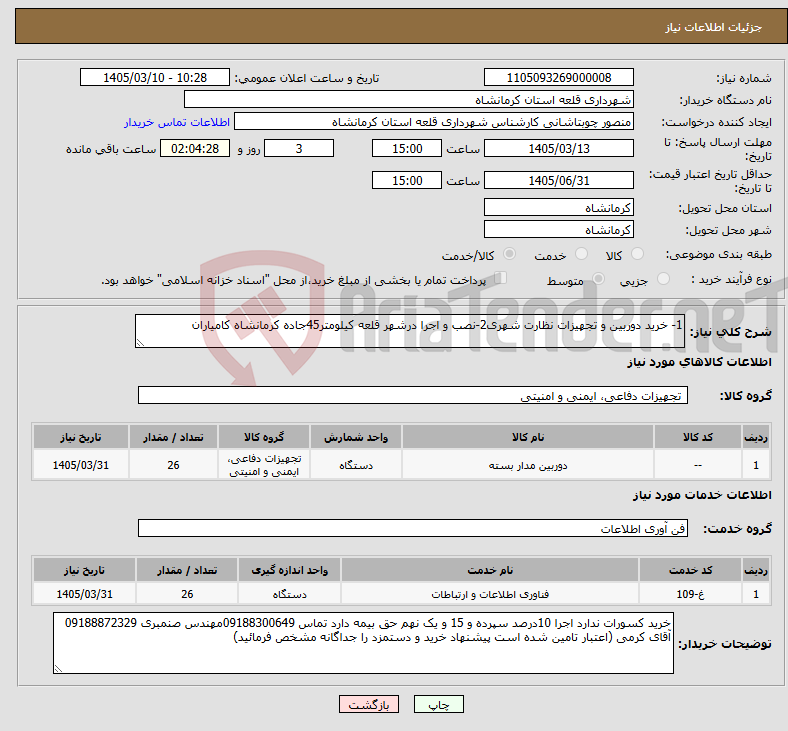The image size is (788, 731).
Task: Click the چاپ (print) button
Action: click(438, 704)
